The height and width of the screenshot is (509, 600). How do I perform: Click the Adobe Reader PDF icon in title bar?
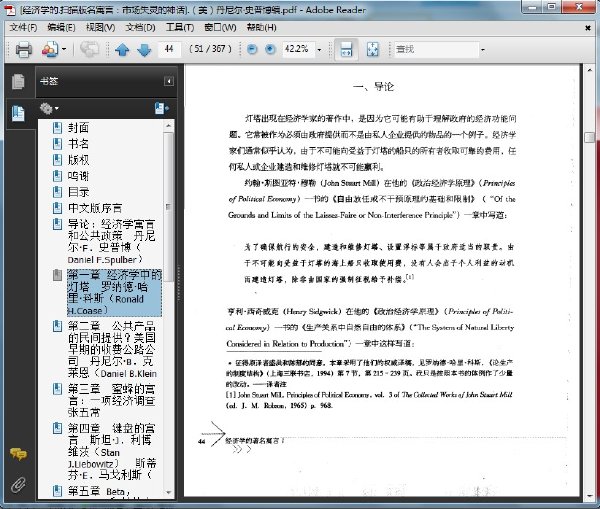(x=10, y=10)
